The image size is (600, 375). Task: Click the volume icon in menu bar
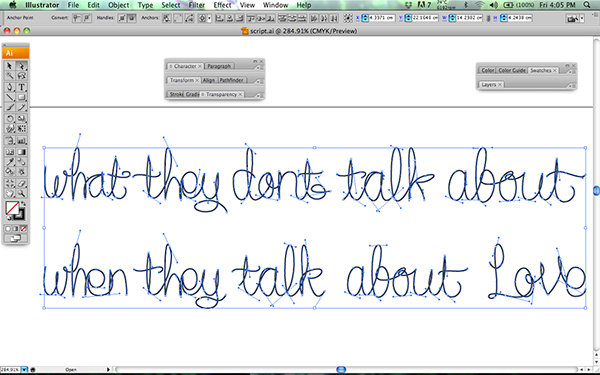[493, 5]
